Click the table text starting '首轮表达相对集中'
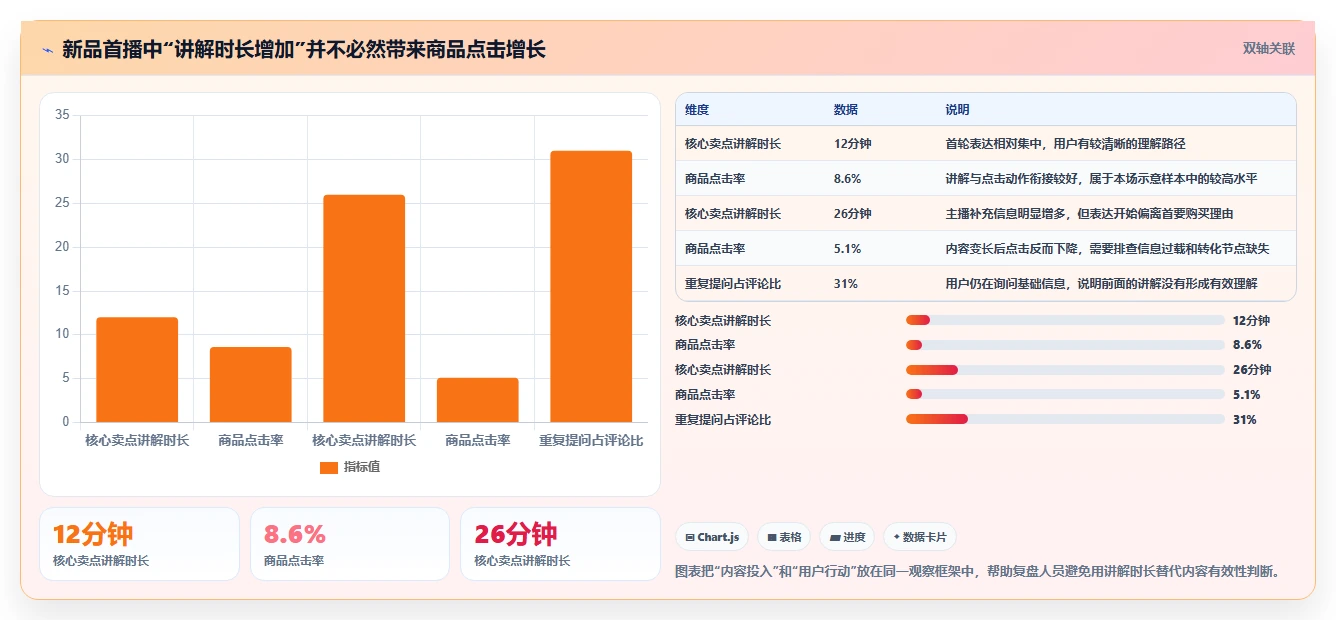1336x620 pixels. coord(1066,144)
